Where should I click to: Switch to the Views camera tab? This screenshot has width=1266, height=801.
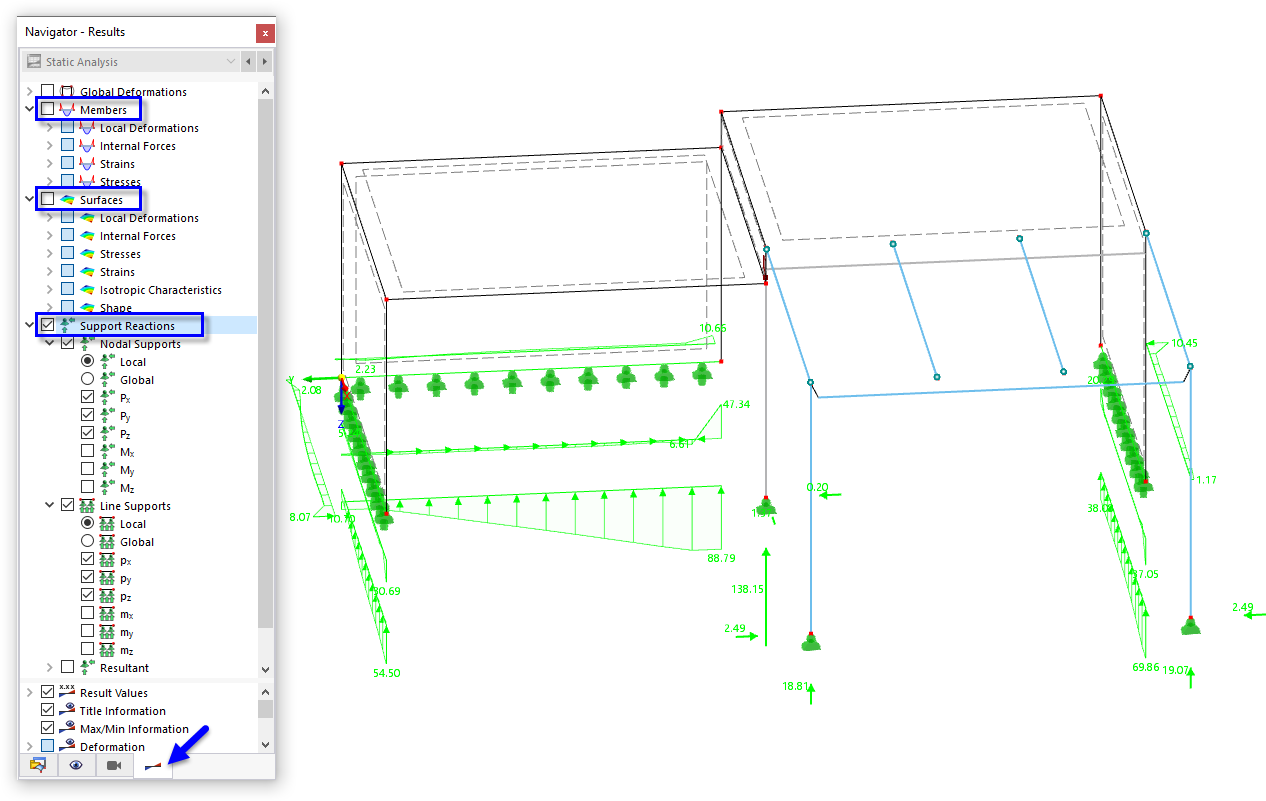114,765
